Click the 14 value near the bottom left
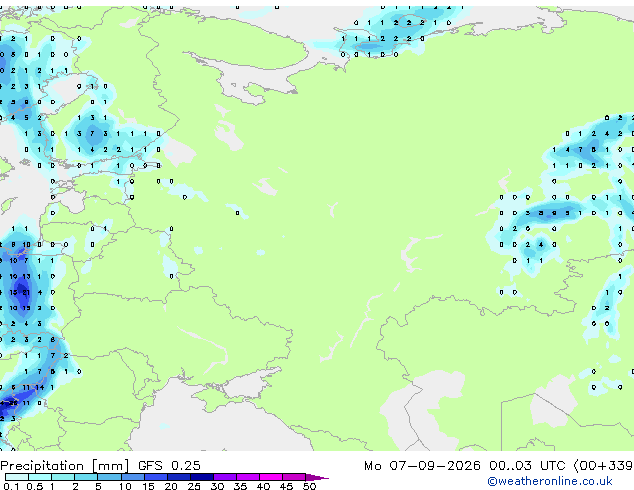 click(x=39, y=387)
